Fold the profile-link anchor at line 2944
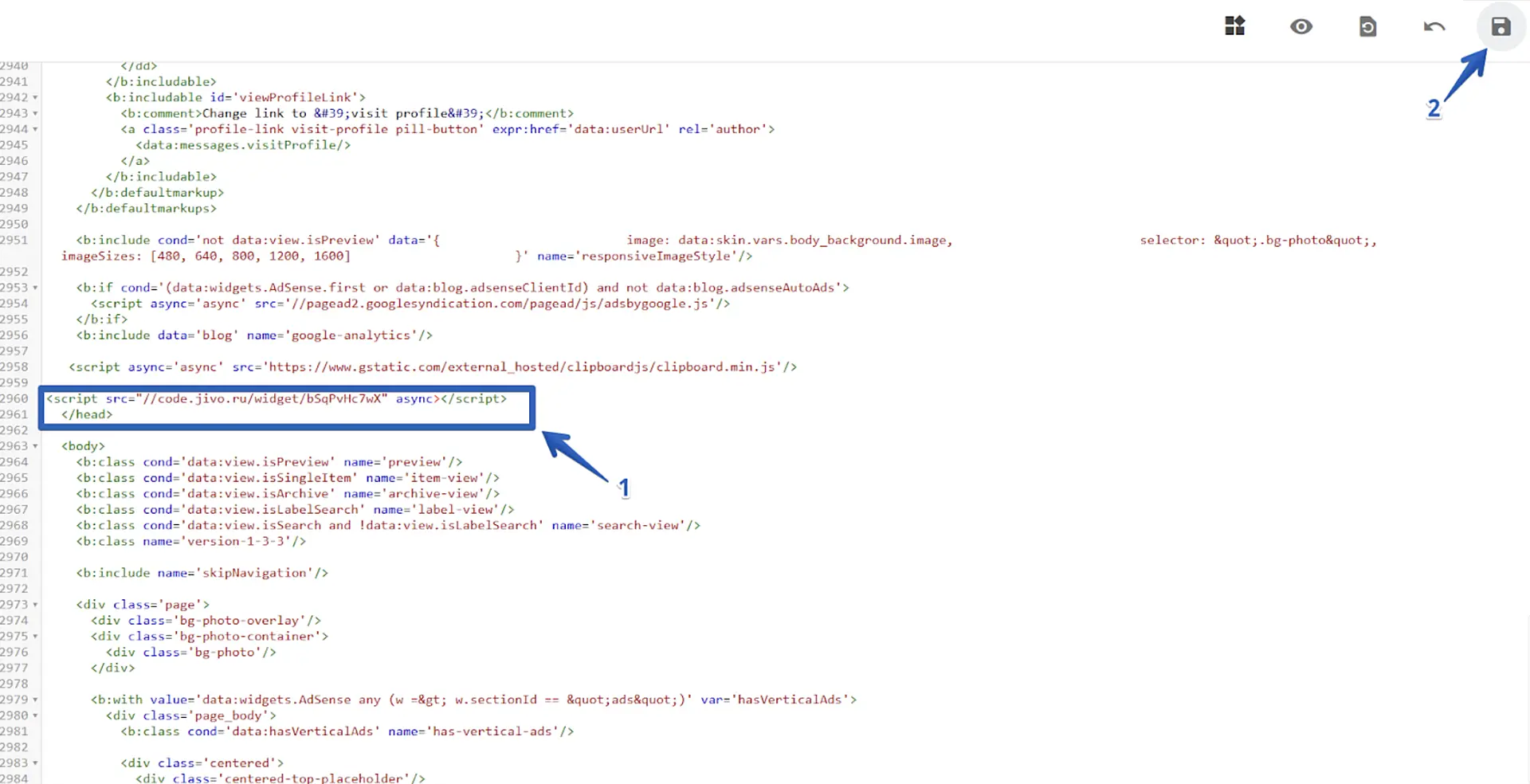 tap(35, 130)
